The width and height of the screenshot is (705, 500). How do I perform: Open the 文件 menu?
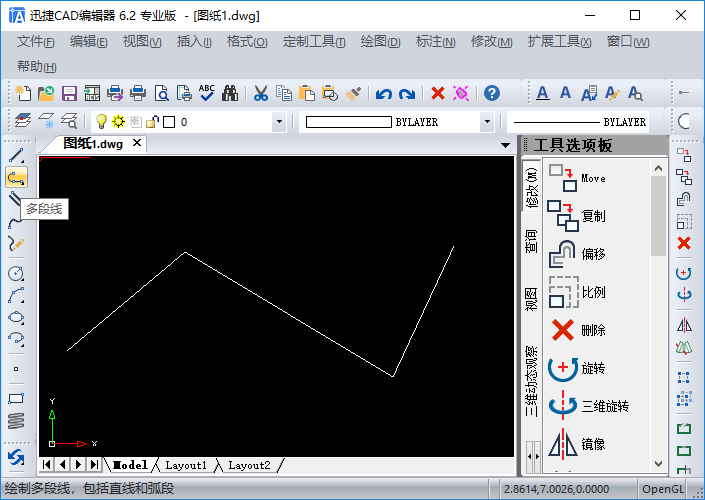click(36, 42)
